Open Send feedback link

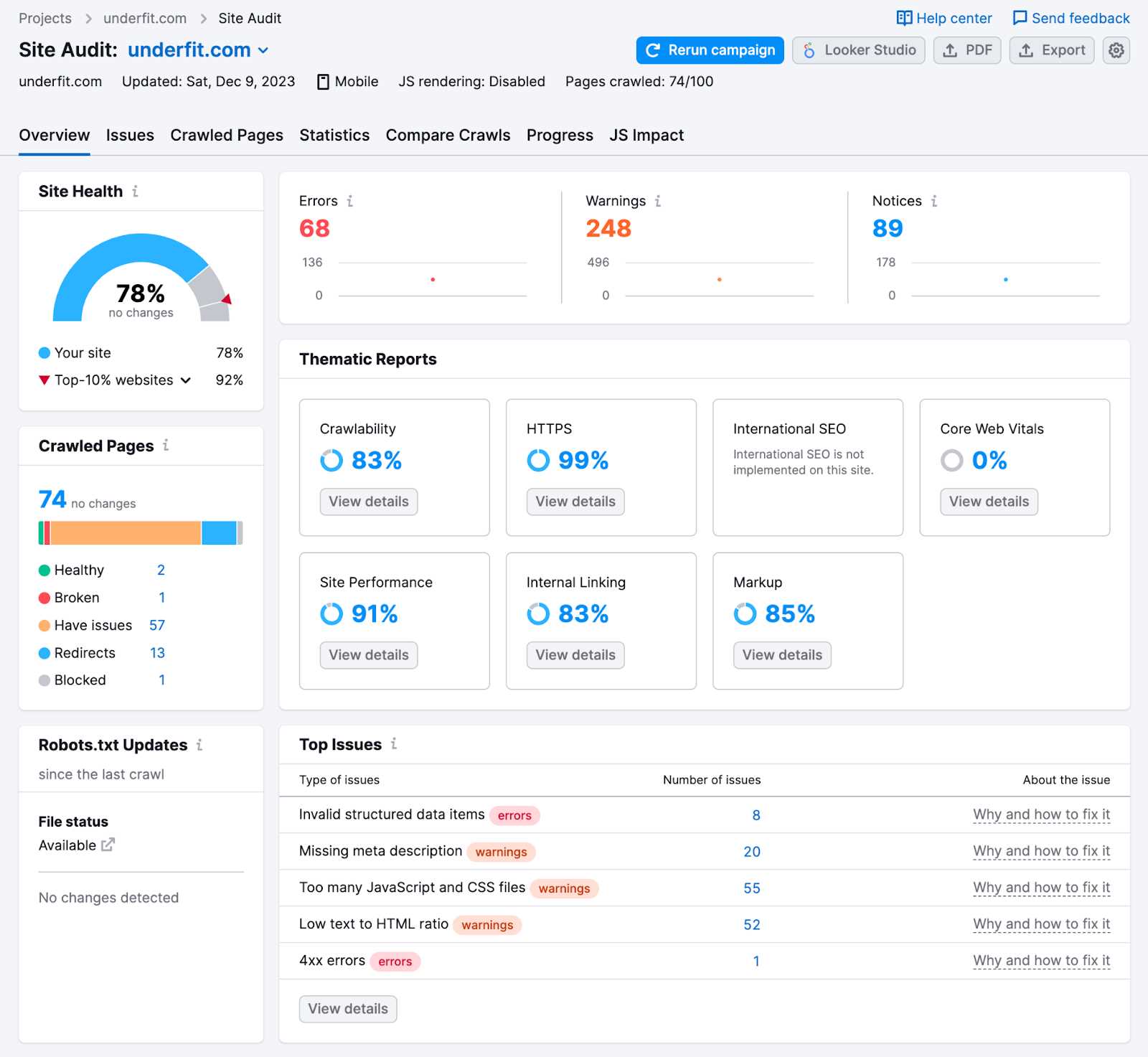1071,18
